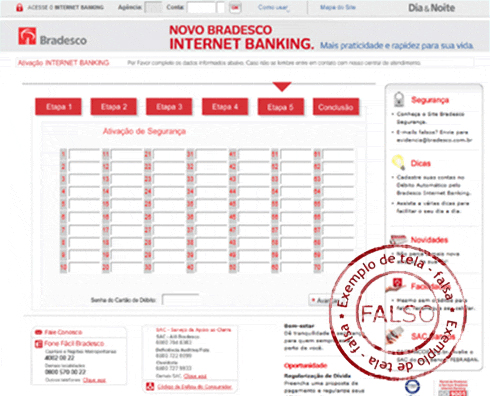Click security card field number 1
The width and height of the screenshot is (490, 396).
coord(84,155)
